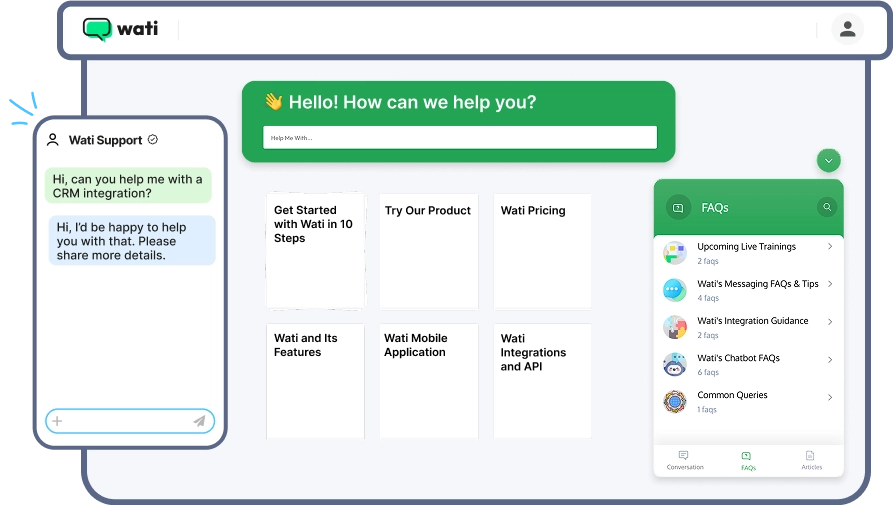Expand Wati's Integration Guidance arrow

pyautogui.click(x=830, y=322)
